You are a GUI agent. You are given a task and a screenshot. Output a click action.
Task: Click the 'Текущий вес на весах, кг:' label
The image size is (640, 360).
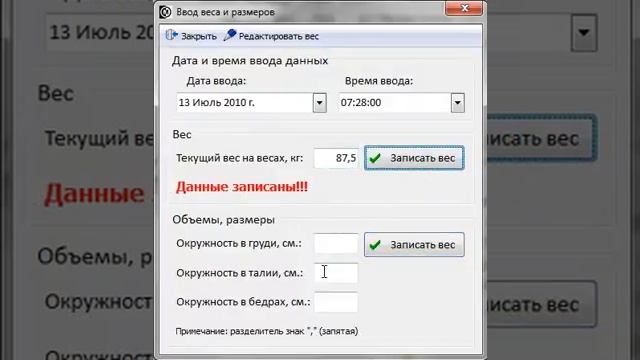pos(240,158)
